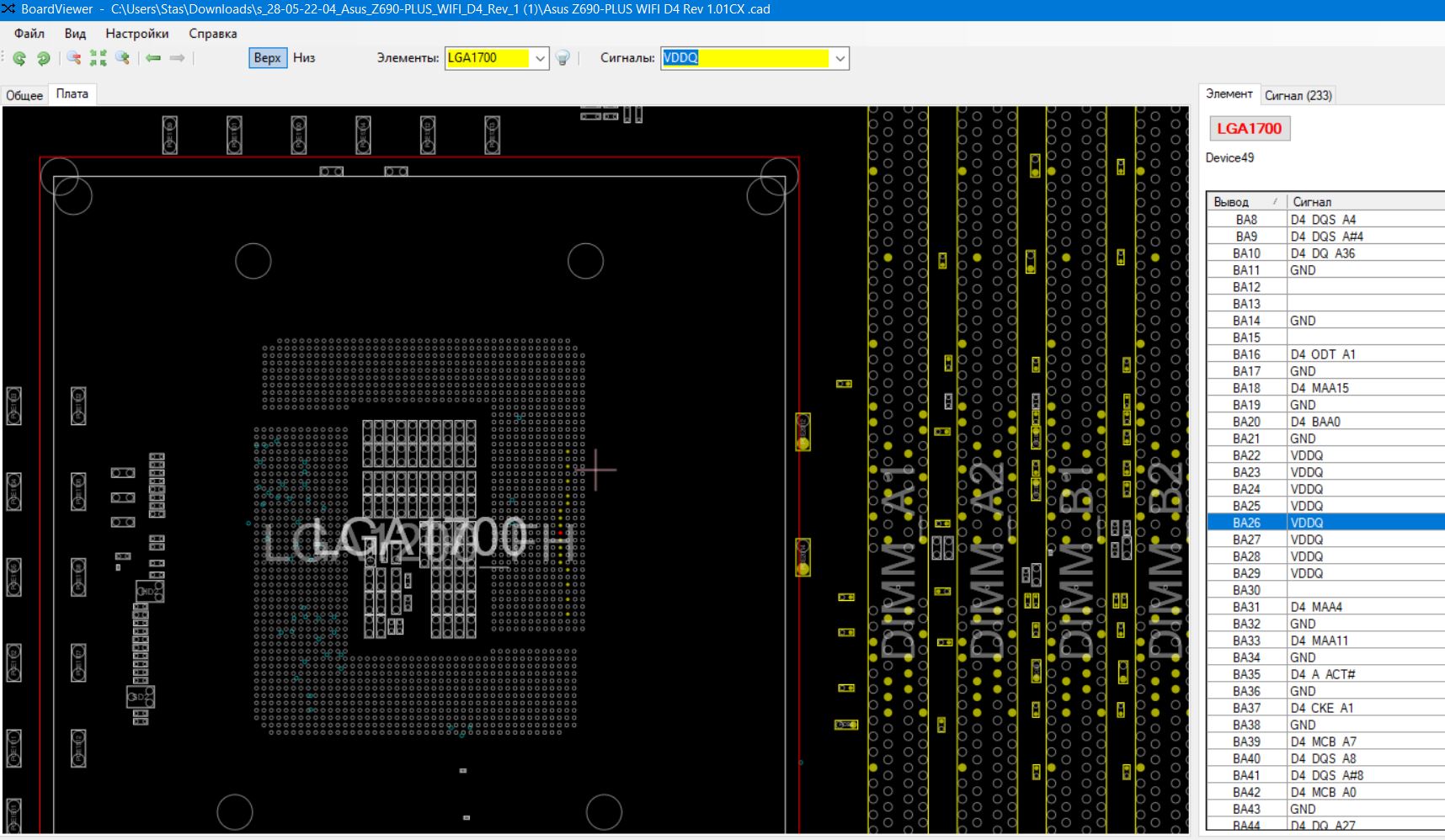Screen dimensions: 1445x840
Task: Select pin row BA9 D4 DQS A#4
Action: coord(1326,237)
